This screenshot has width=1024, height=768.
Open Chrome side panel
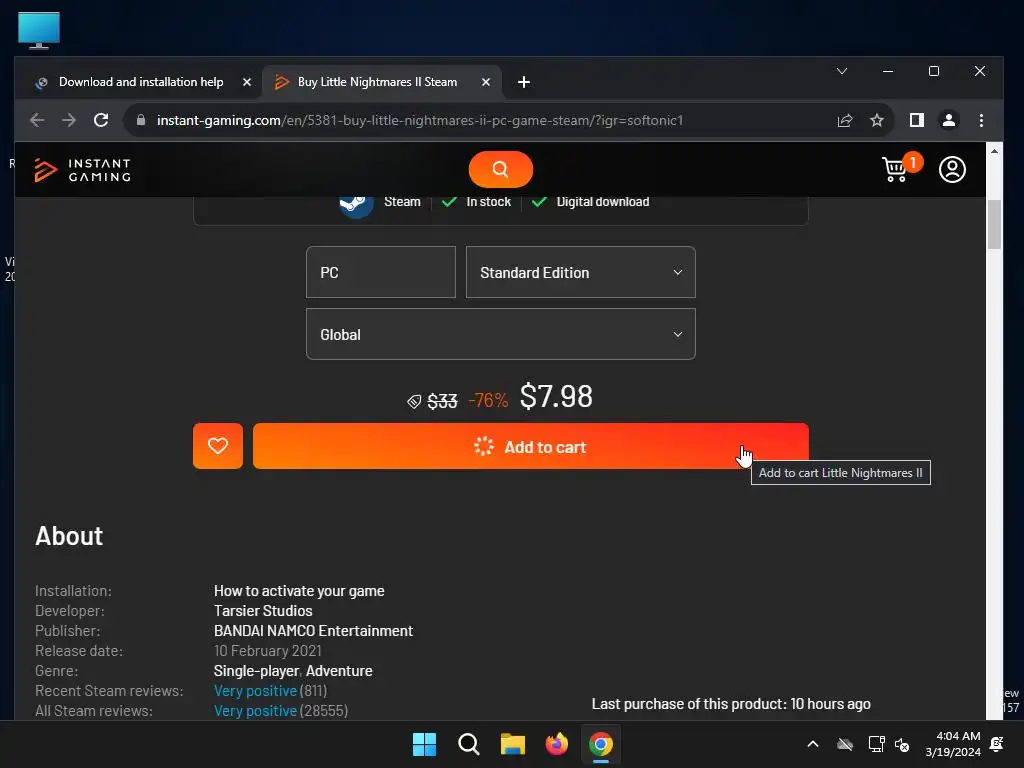[916, 120]
